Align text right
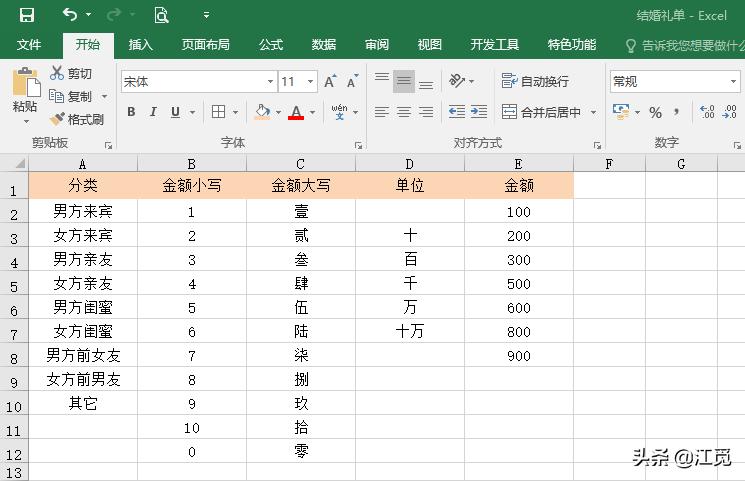This screenshot has height=481, width=745. (426, 112)
